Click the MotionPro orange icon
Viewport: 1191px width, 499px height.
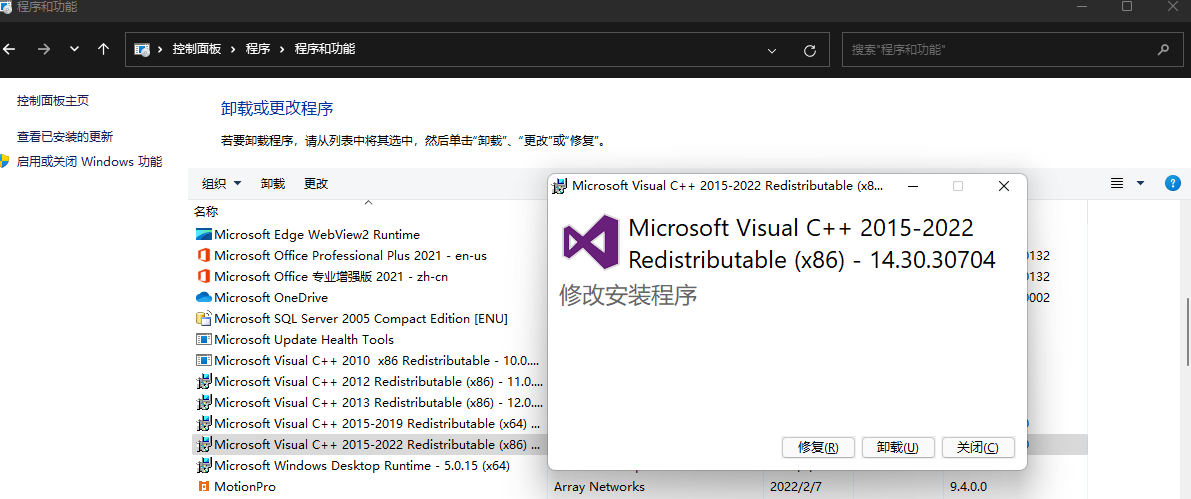(x=204, y=486)
